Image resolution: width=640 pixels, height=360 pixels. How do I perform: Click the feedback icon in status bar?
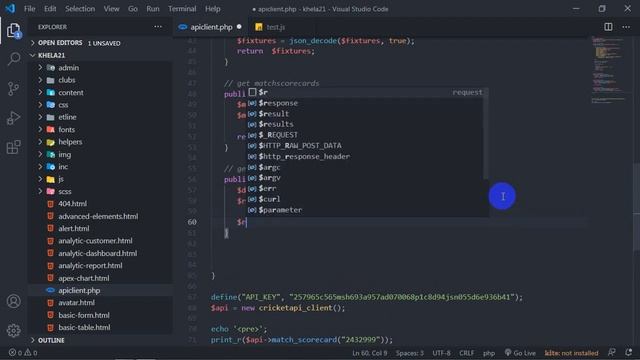[x=611, y=353]
